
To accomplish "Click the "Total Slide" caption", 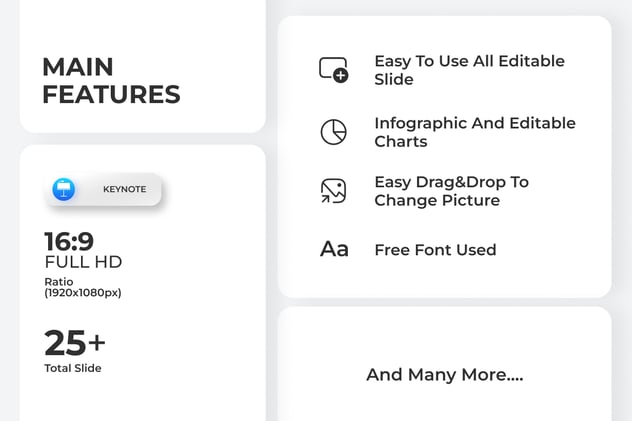I will (x=73, y=368).
